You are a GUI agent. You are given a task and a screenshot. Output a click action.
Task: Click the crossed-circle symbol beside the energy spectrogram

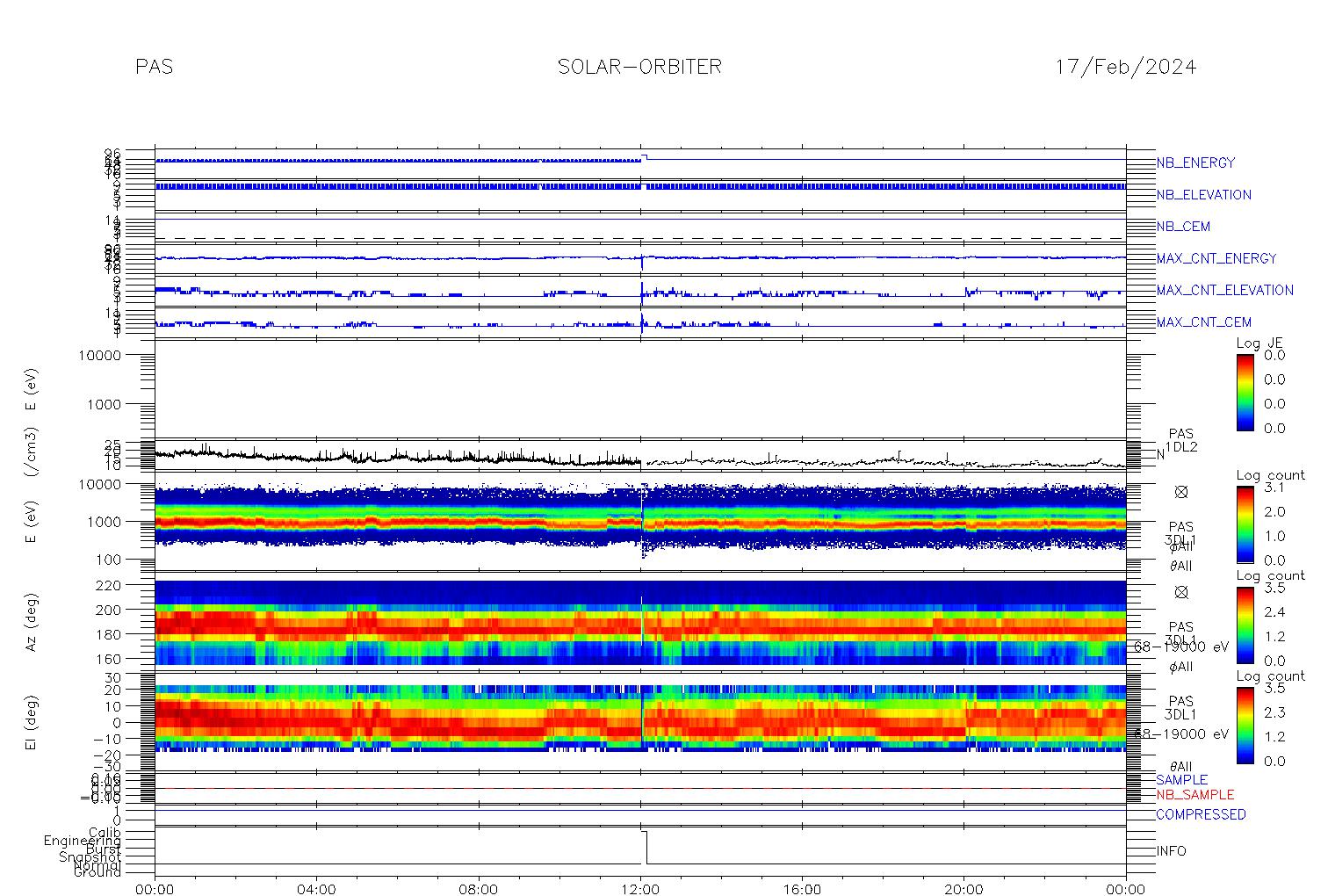tap(1181, 492)
